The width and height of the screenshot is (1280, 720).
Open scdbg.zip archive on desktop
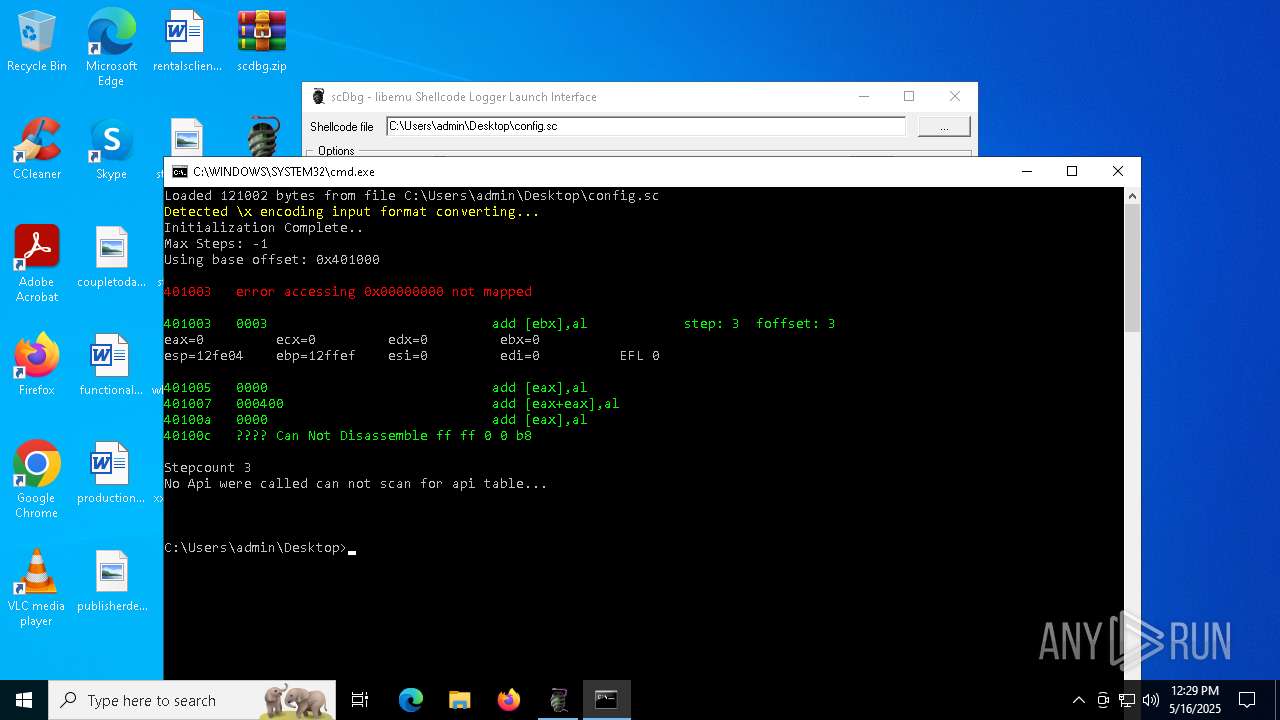[262, 41]
